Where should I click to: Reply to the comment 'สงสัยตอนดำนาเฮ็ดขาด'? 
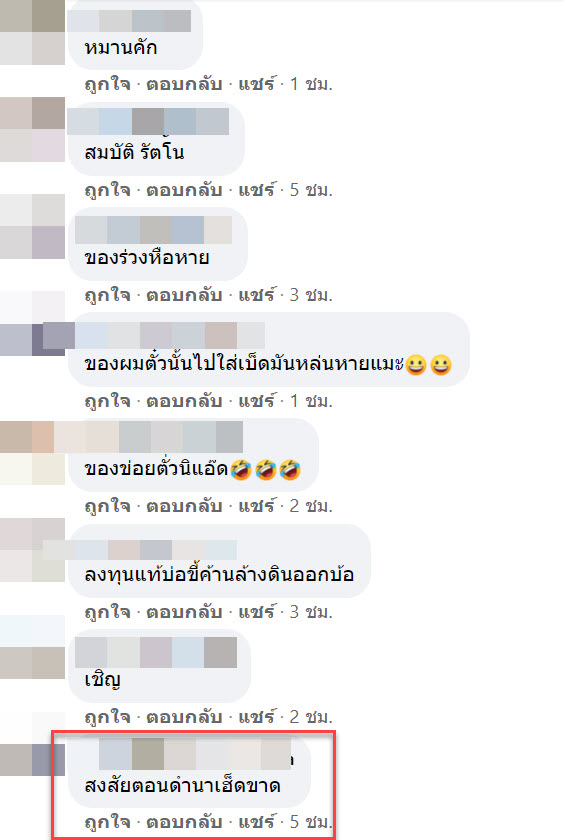pyautogui.click(x=184, y=821)
